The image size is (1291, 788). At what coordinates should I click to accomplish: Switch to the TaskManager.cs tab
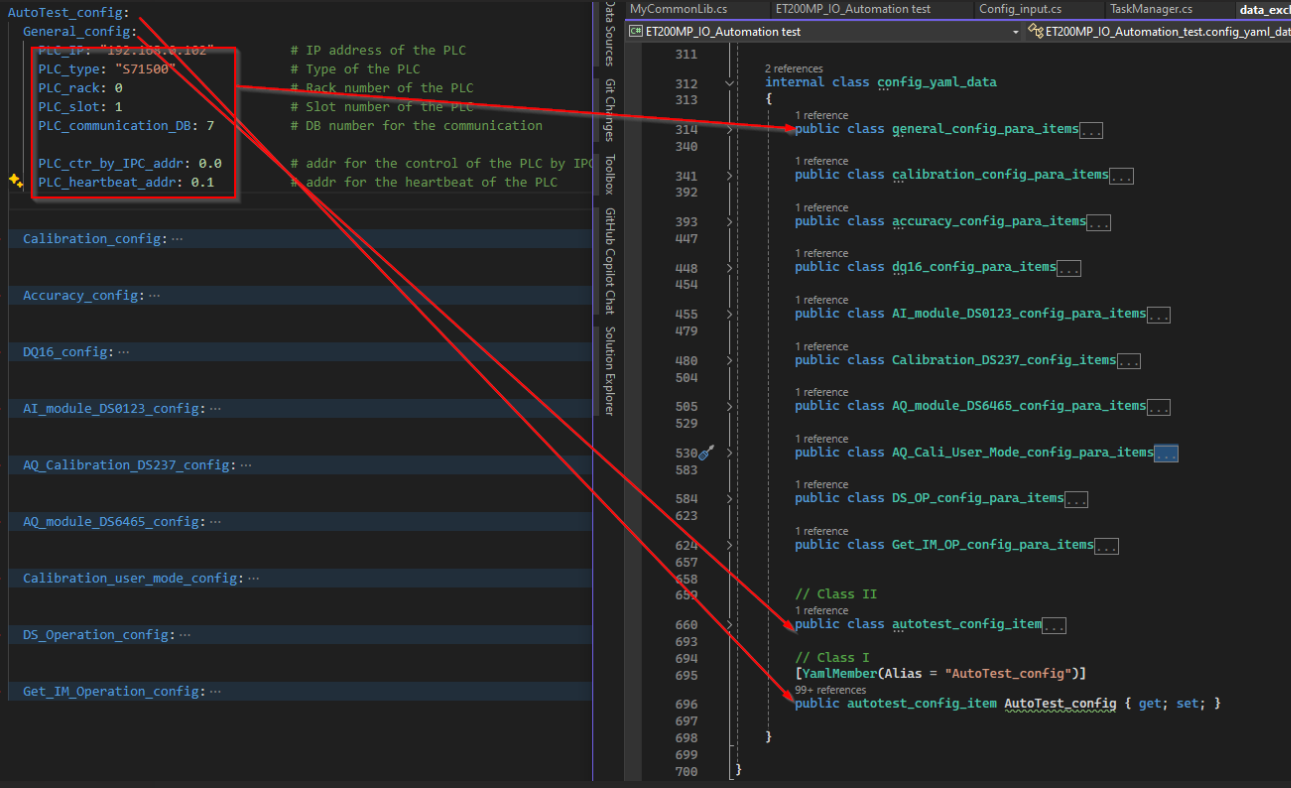pyautogui.click(x=1151, y=9)
